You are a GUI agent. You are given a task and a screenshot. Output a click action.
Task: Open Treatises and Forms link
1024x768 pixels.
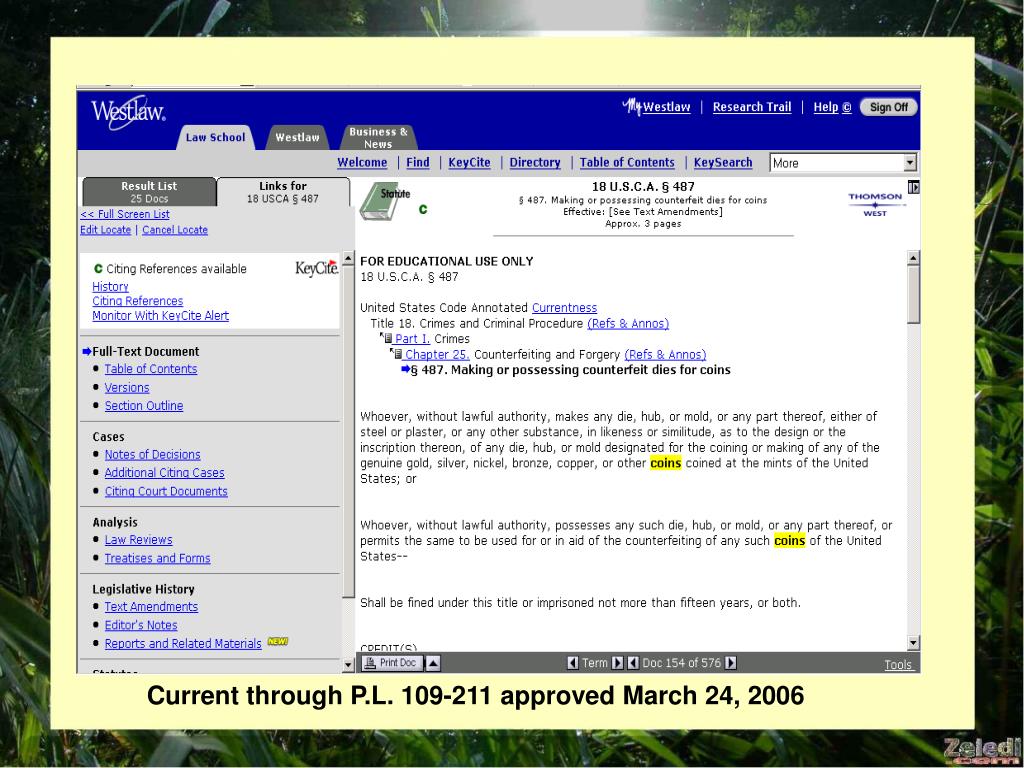coord(157,558)
